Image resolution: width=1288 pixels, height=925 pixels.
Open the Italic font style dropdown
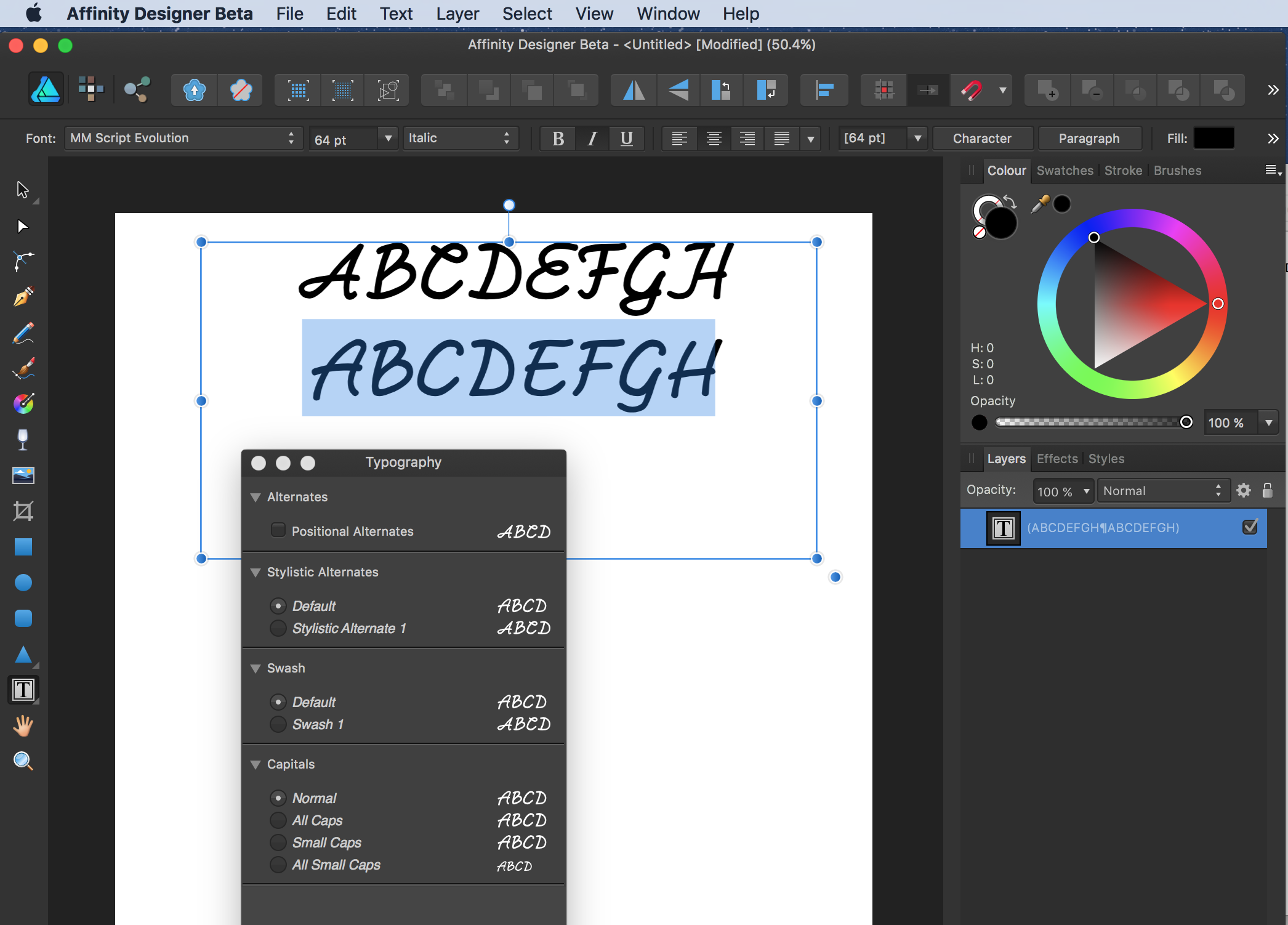click(460, 138)
